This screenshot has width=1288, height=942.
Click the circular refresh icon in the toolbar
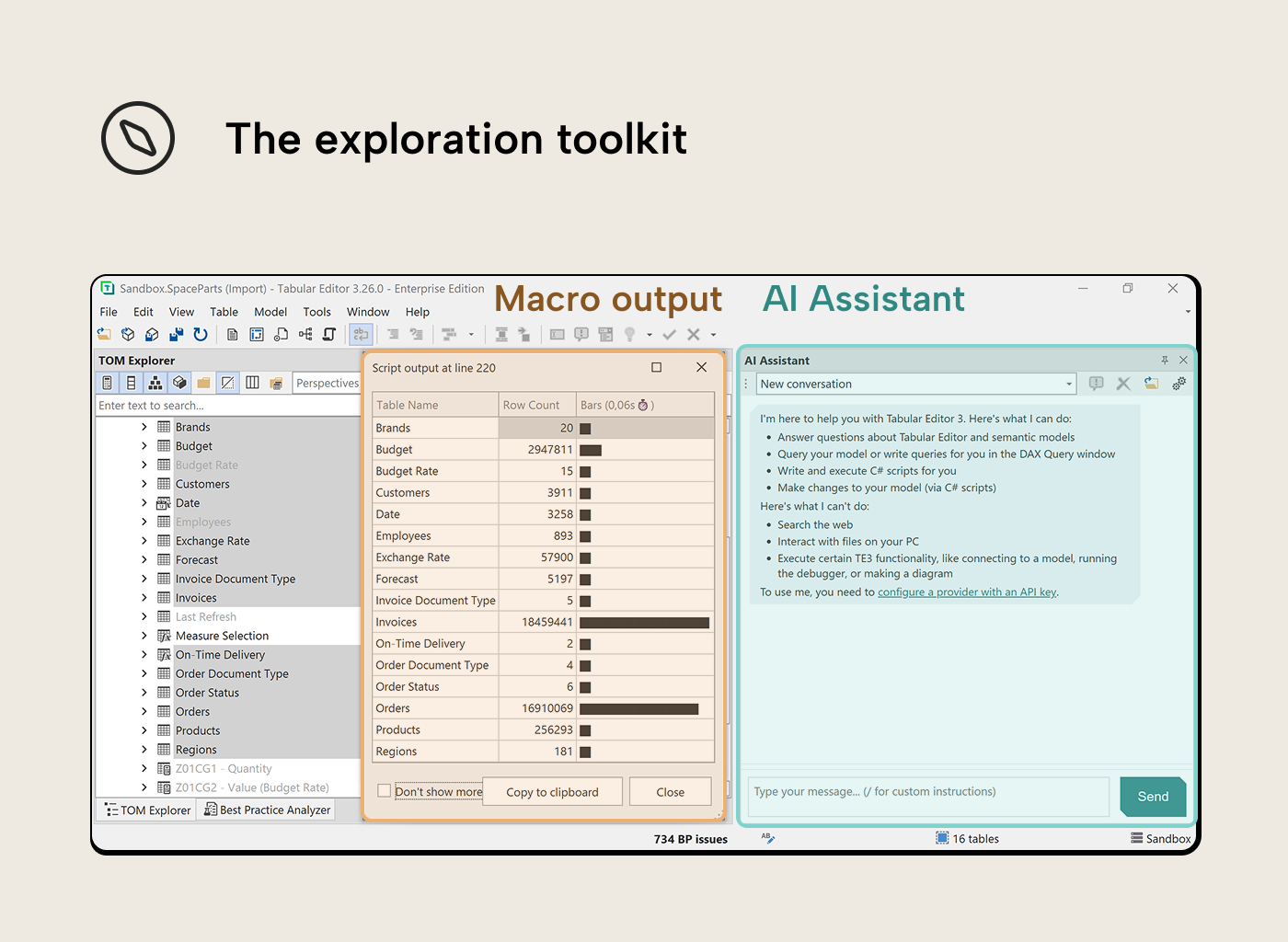click(x=201, y=334)
